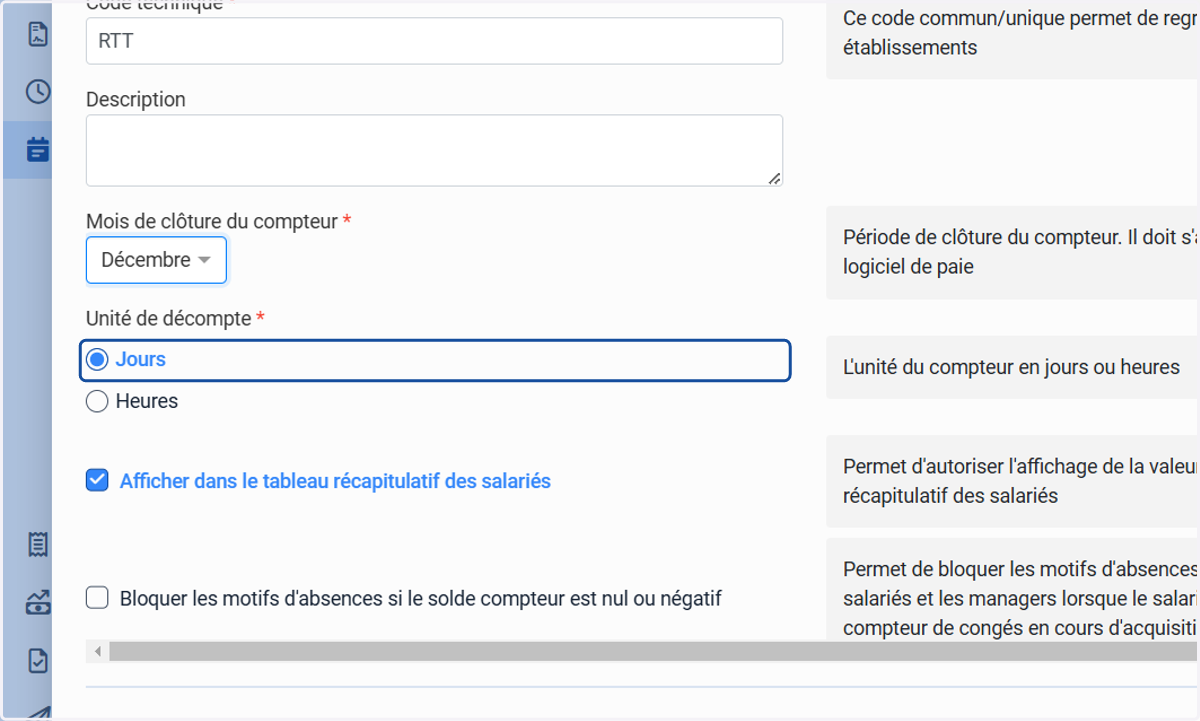Screen dimensions: 1200x721
Task: Click the 'Afficher dans le tableau récapitulatif des salariés' label
Action: click(x=335, y=481)
